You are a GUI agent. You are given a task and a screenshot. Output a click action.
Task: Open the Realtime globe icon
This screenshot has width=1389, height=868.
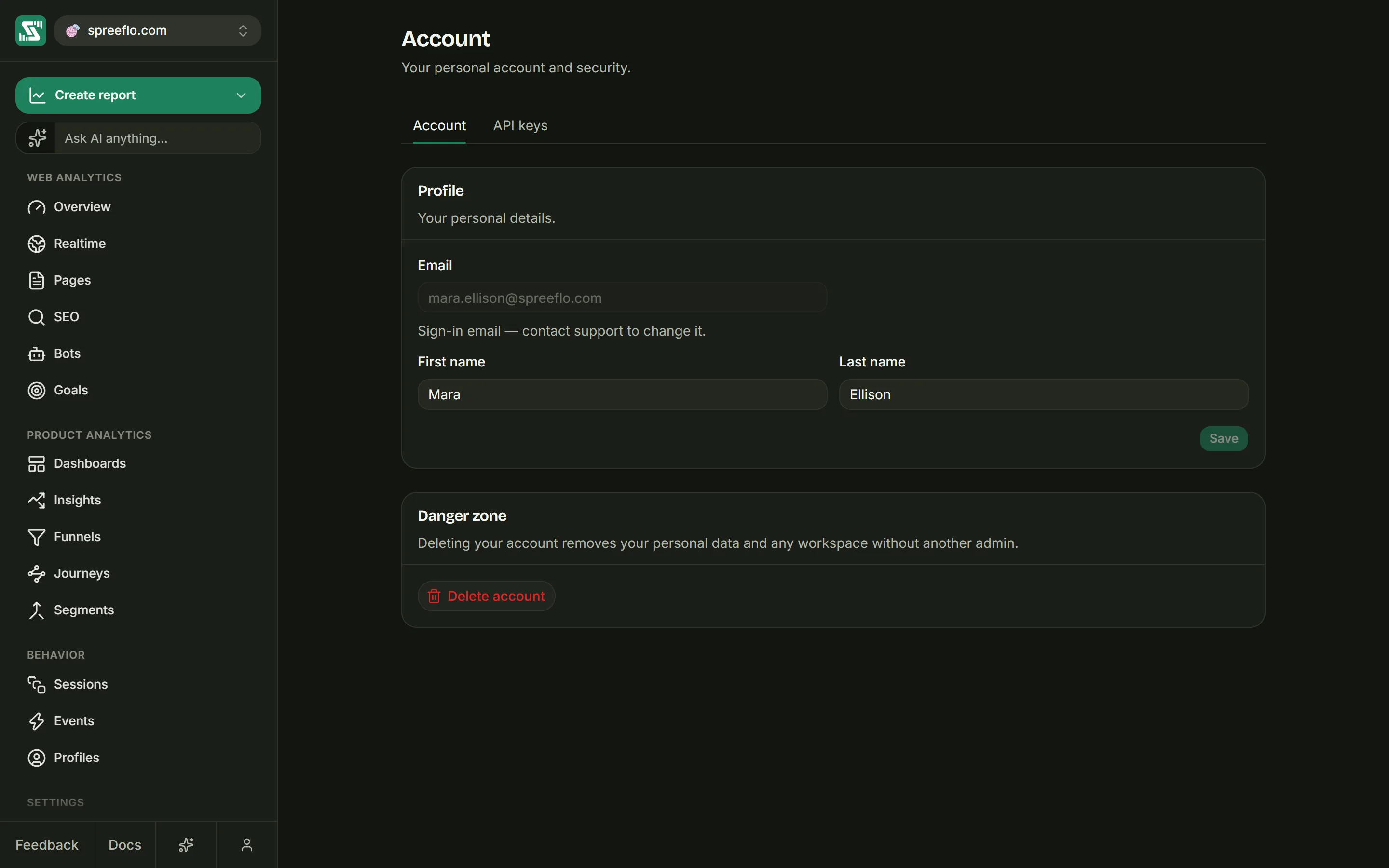point(36,244)
